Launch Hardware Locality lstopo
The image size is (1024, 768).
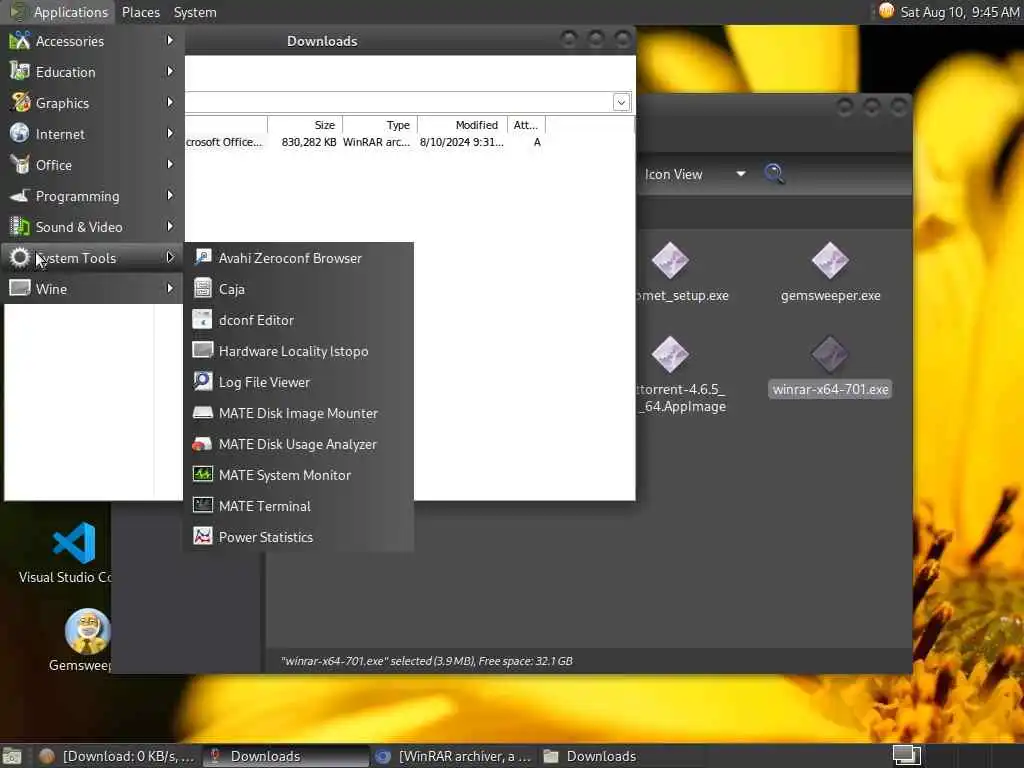[x=298, y=351]
